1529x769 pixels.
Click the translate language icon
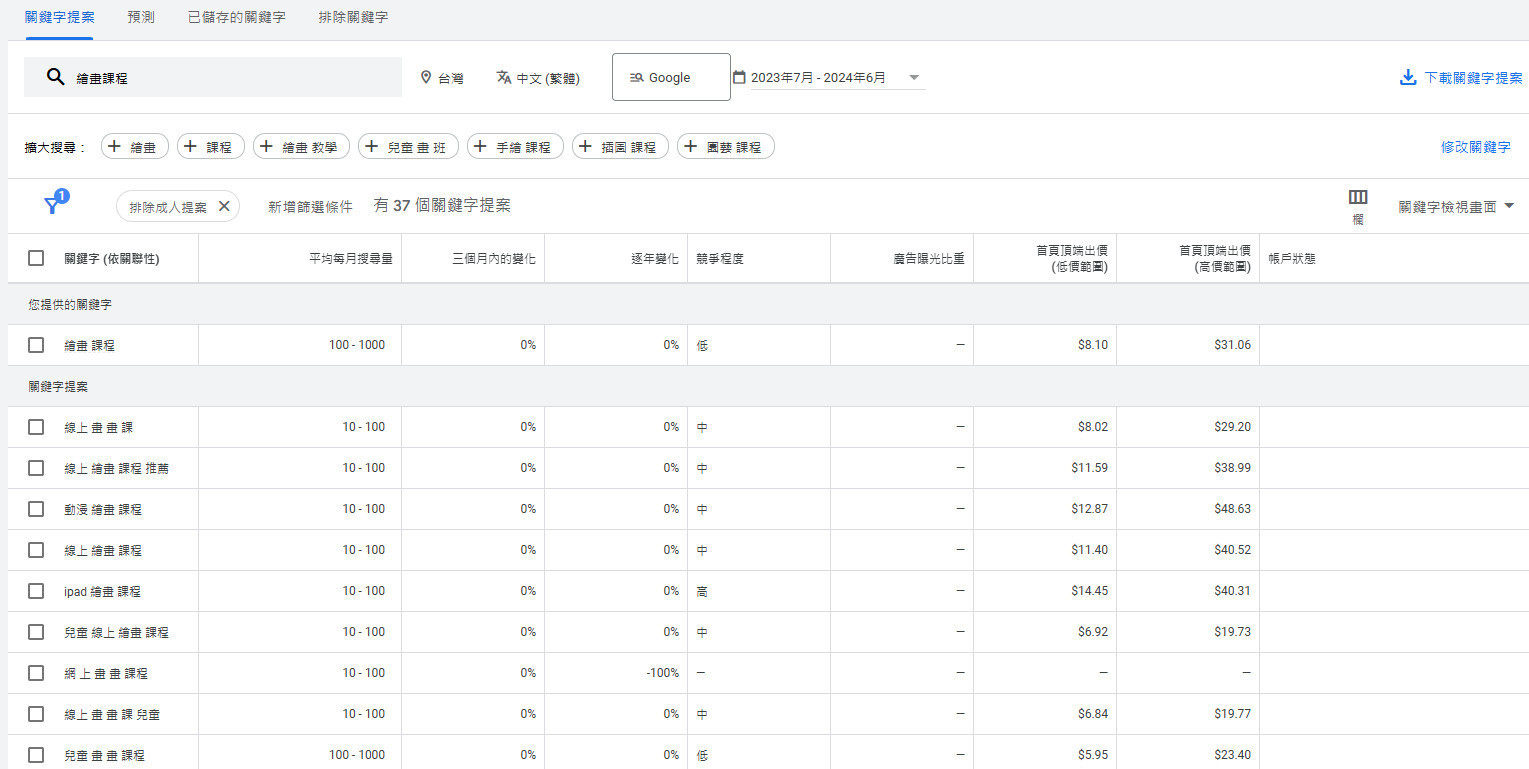coord(504,77)
